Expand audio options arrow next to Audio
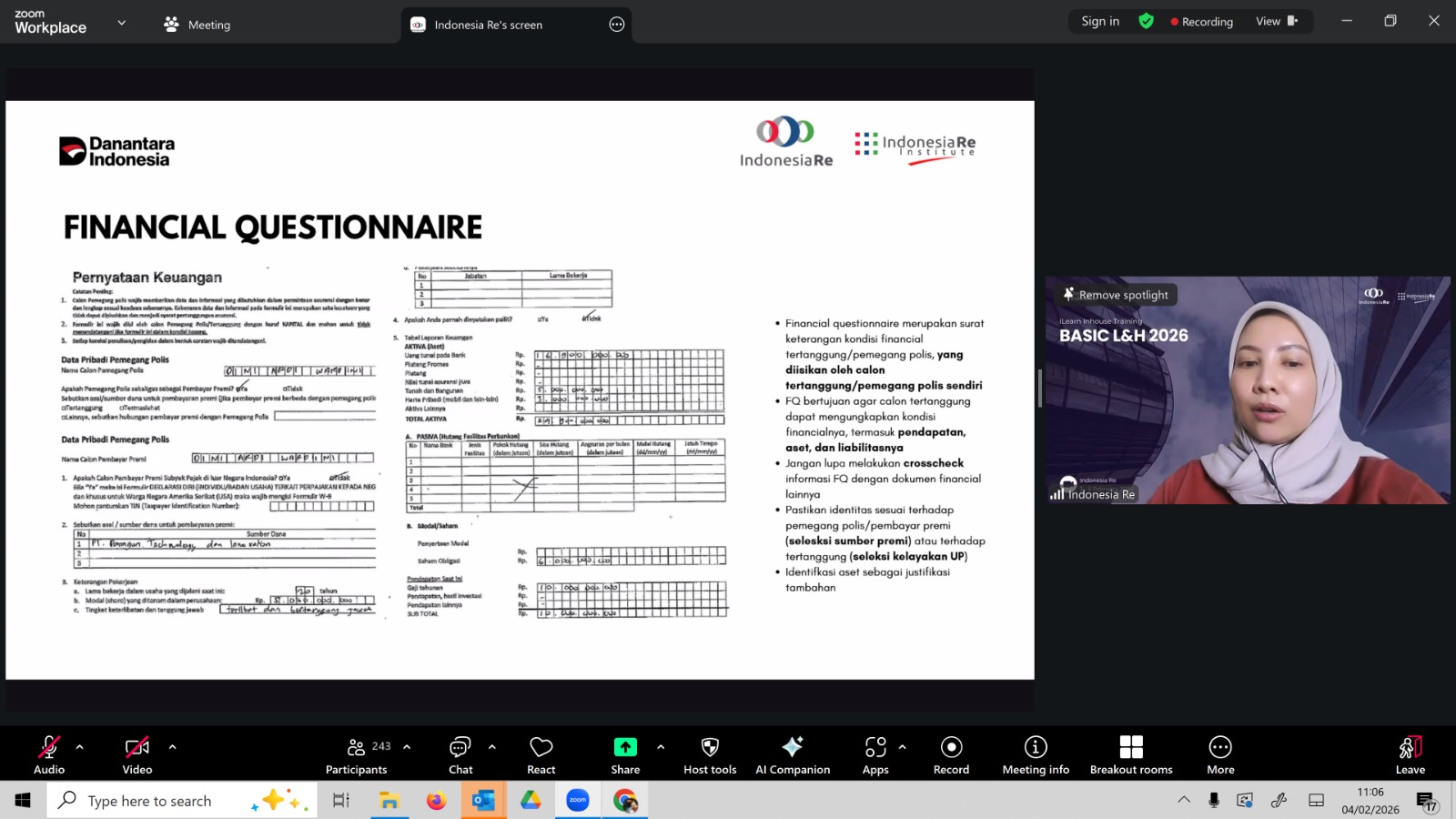 (80, 747)
